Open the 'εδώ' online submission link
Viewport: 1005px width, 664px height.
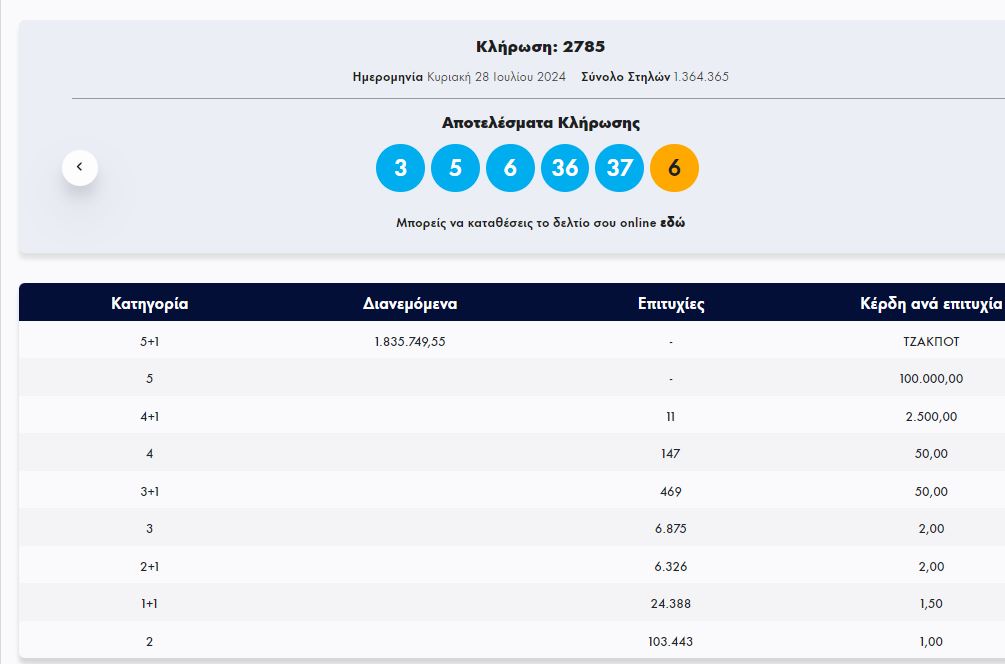coord(672,223)
